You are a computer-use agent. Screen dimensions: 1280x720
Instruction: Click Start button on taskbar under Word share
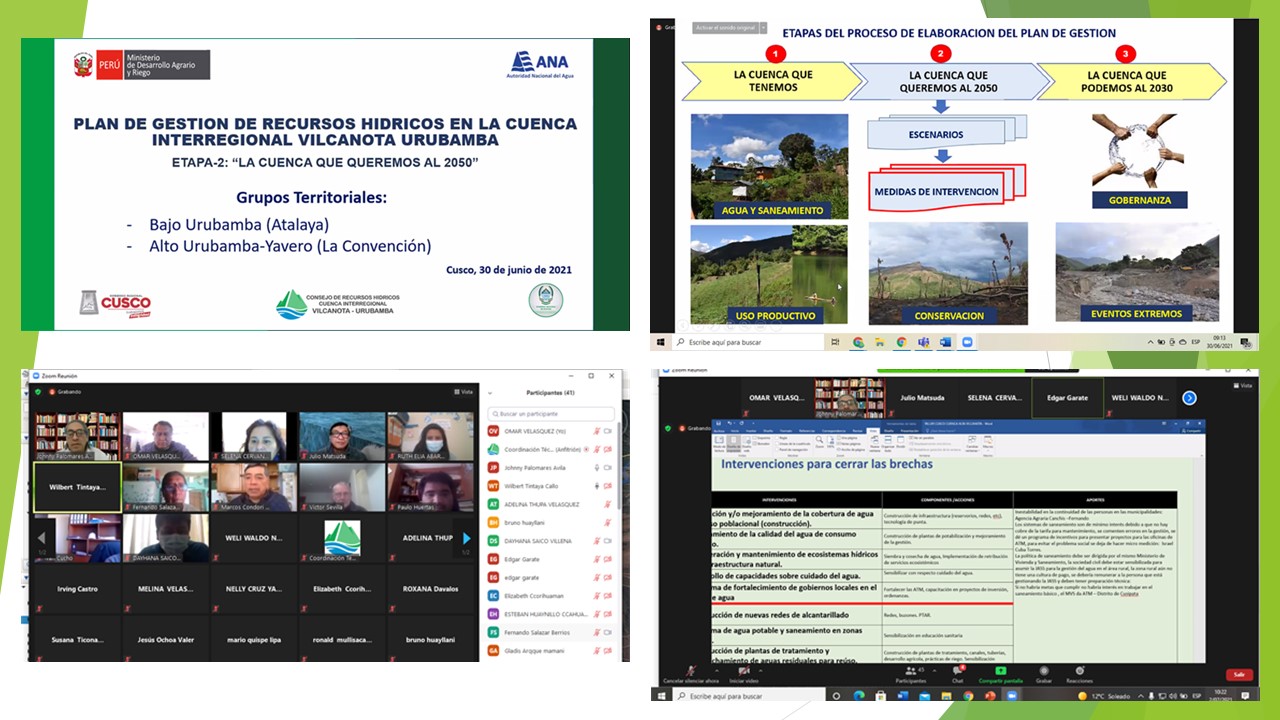coord(660,696)
